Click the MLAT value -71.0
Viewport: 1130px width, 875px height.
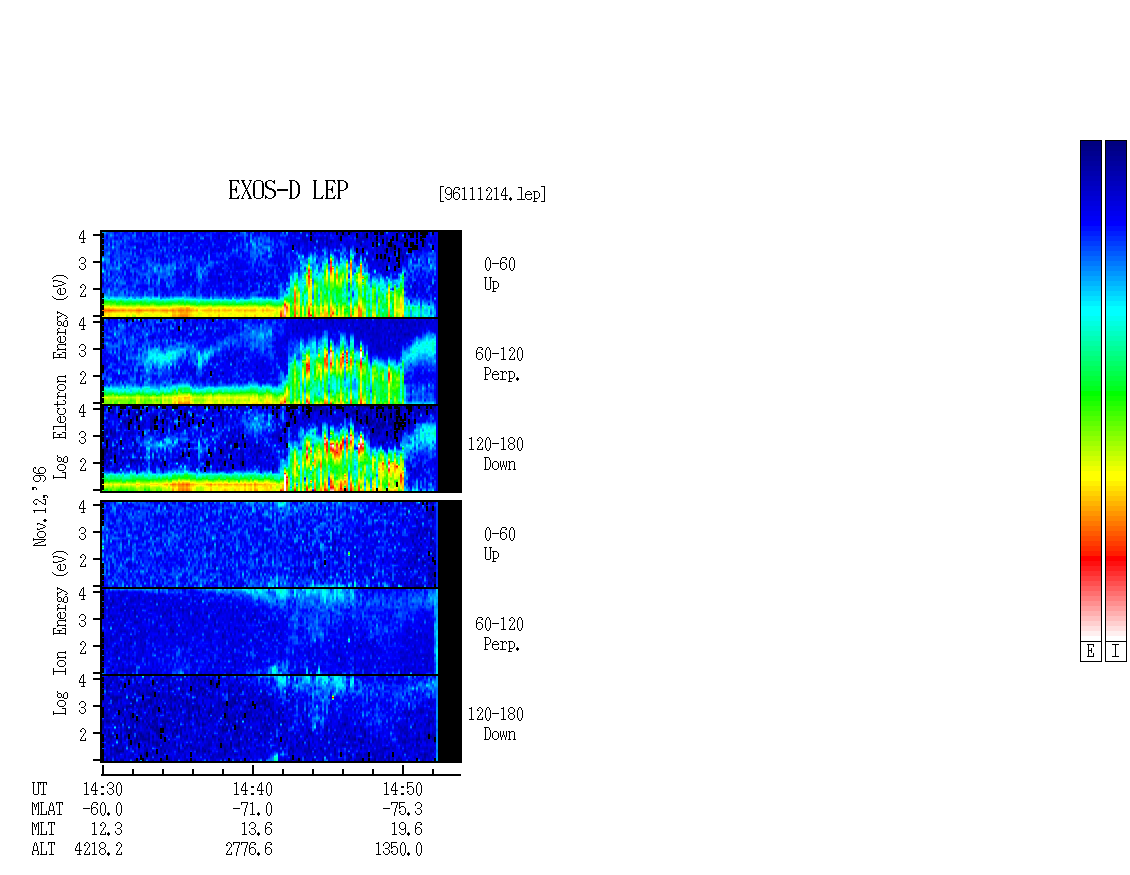pyautogui.click(x=252, y=809)
